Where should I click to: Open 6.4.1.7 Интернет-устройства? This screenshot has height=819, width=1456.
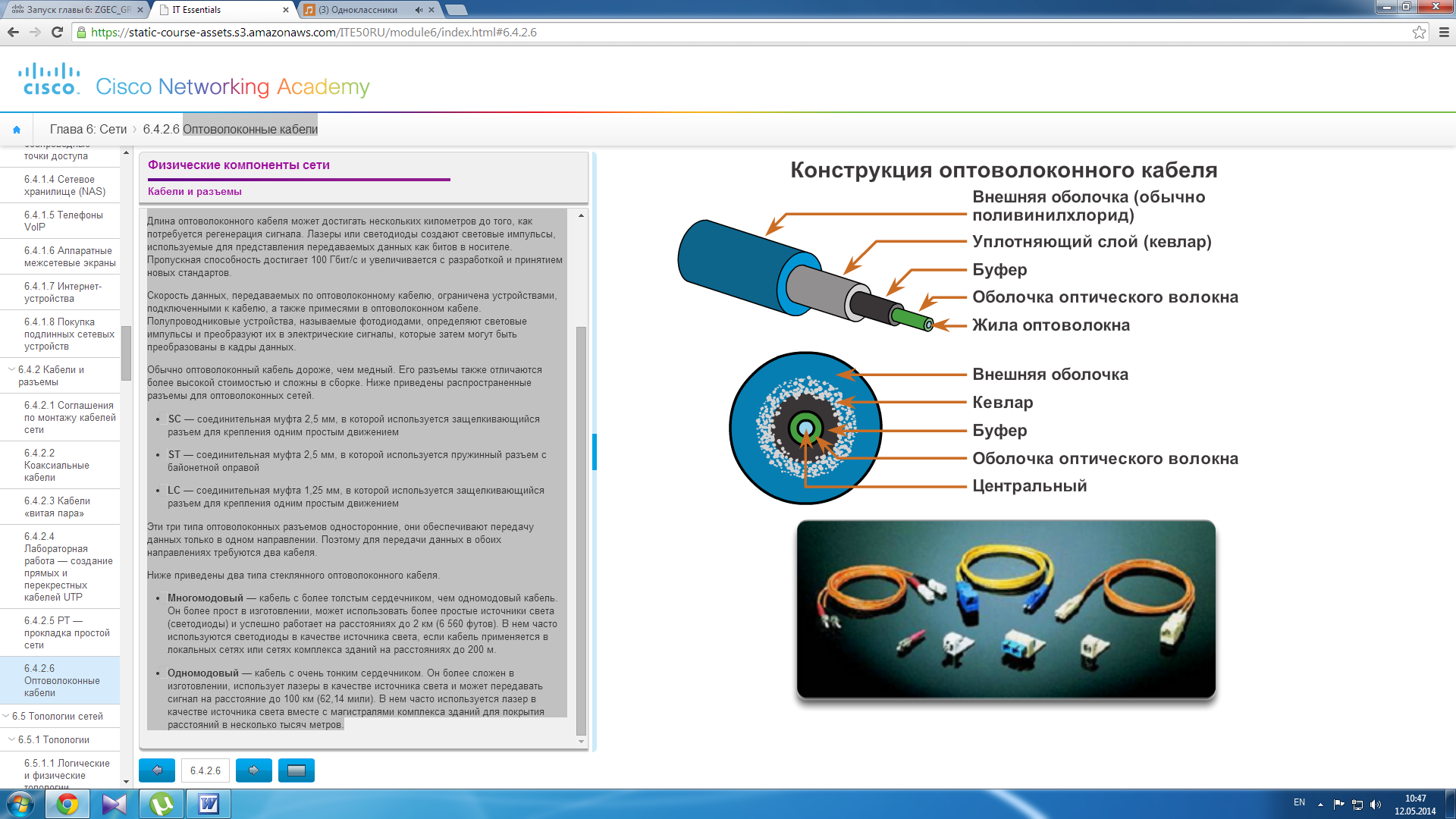[62, 292]
